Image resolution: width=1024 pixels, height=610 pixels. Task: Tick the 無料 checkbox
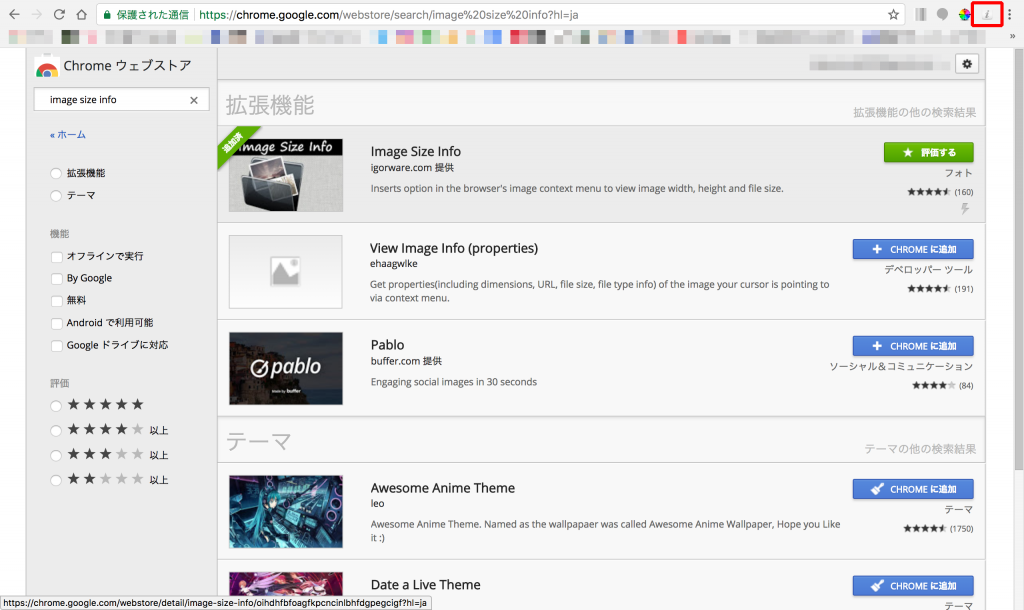pos(57,301)
